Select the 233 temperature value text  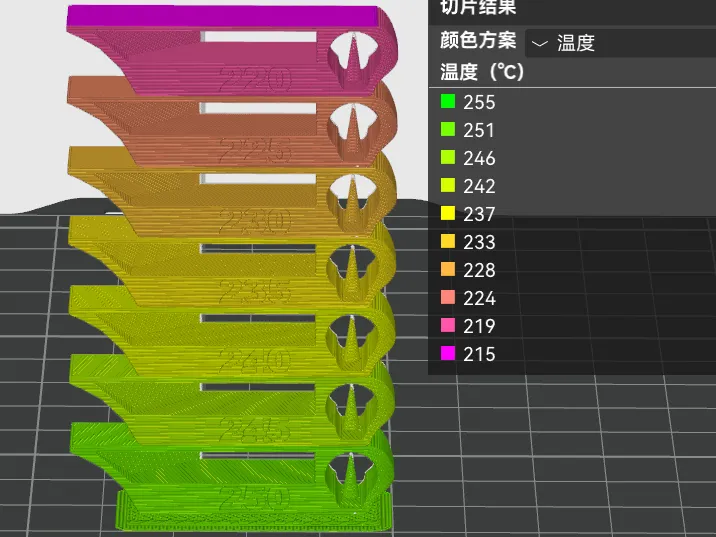pyautogui.click(x=479, y=242)
